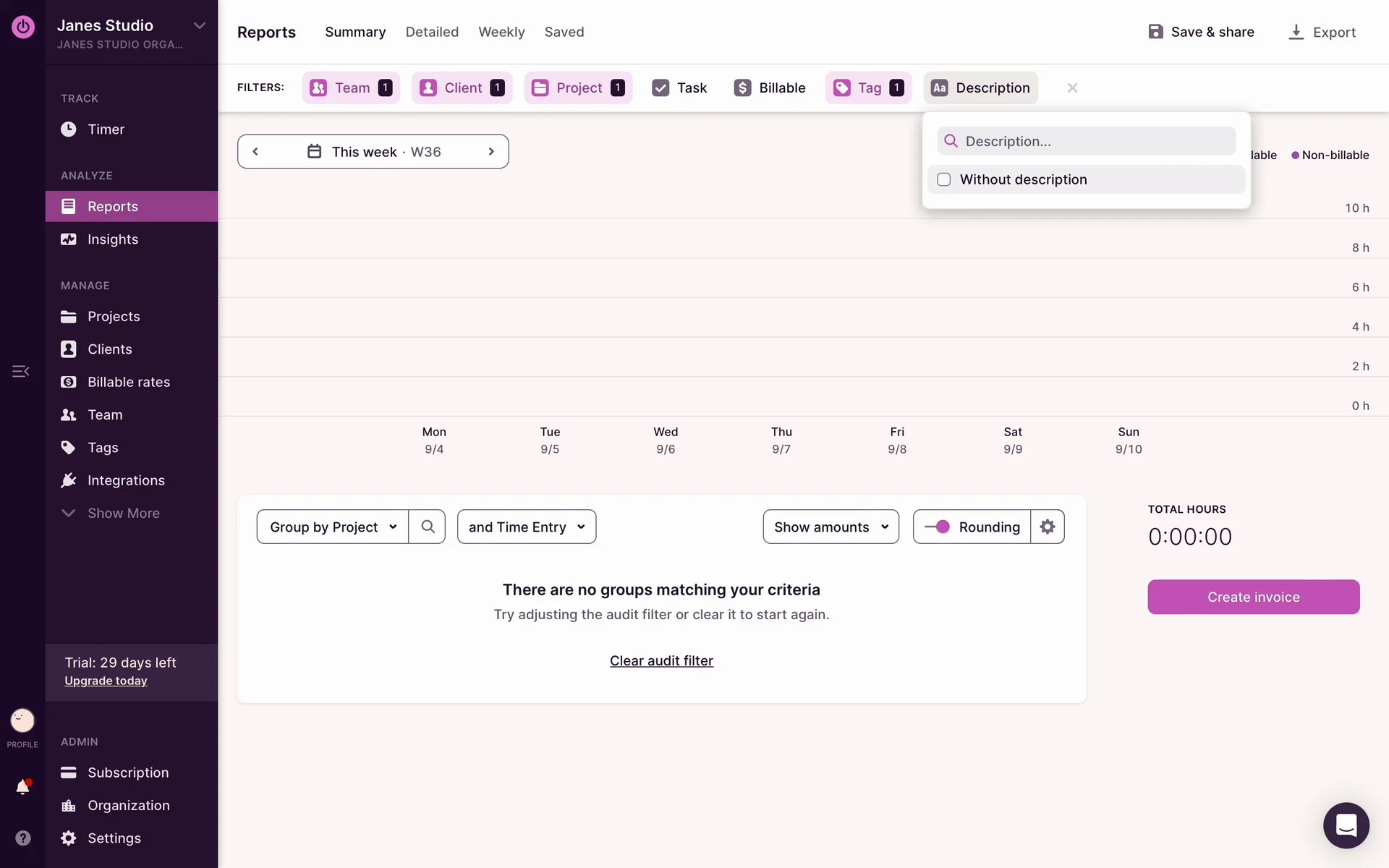This screenshot has height=868, width=1389.
Task: Switch to the Detailed reports tab
Action: click(x=432, y=32)
